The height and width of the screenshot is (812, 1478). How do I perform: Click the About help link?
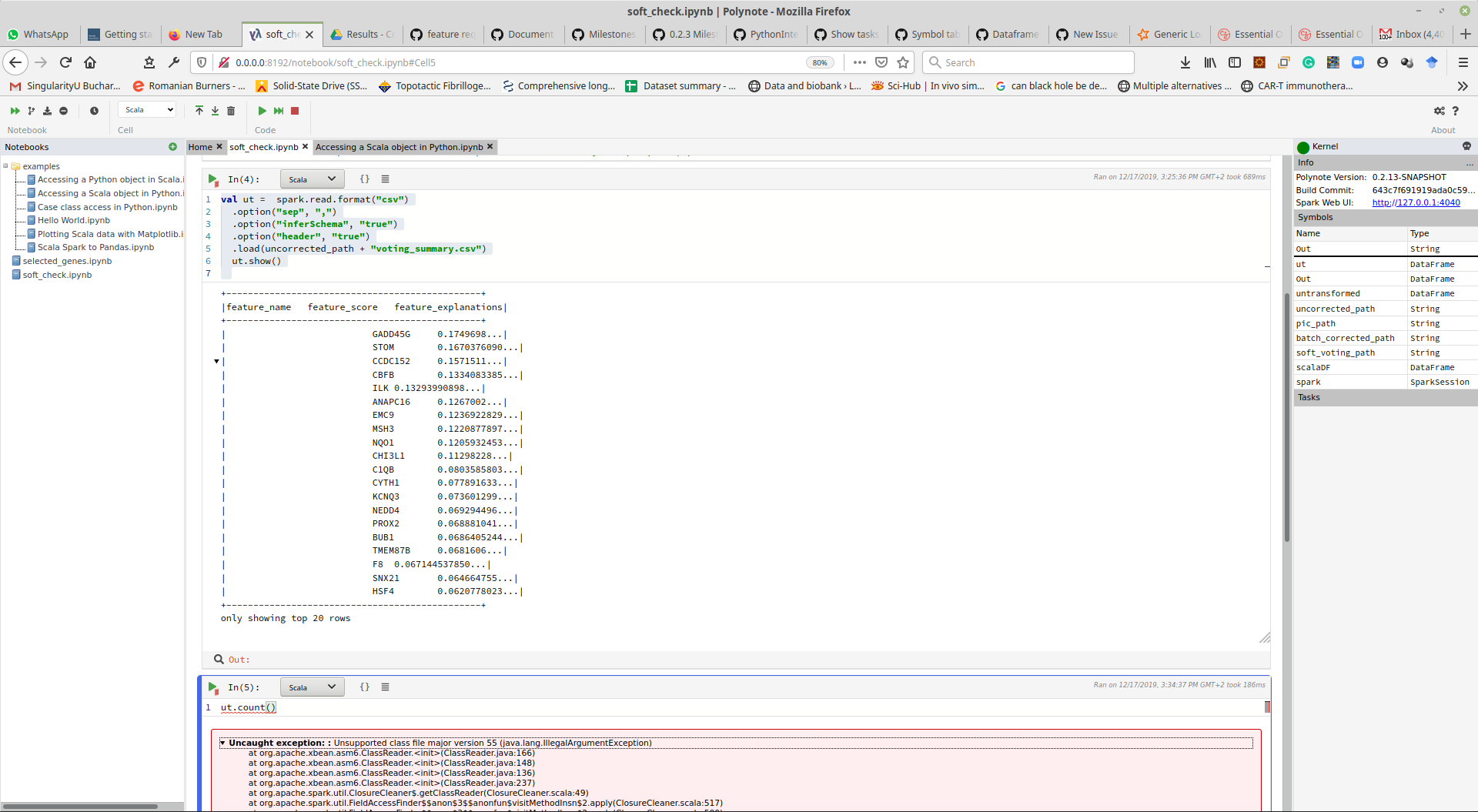(x=1456, y=111)
